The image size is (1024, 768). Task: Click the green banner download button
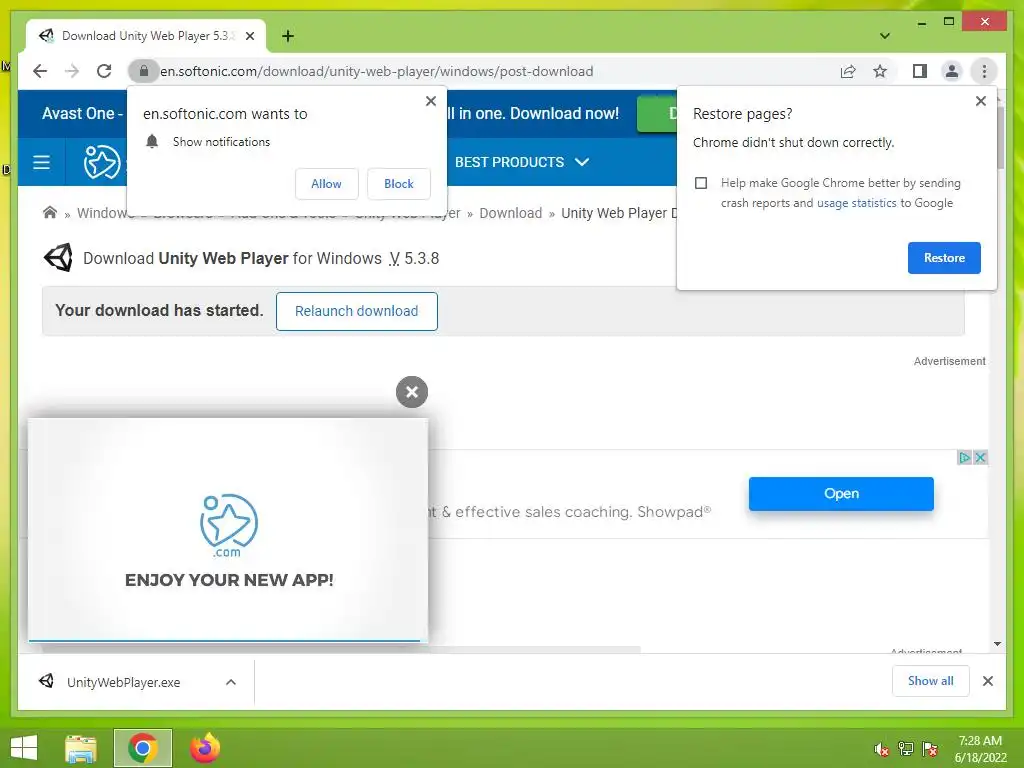tap(657, 114)
